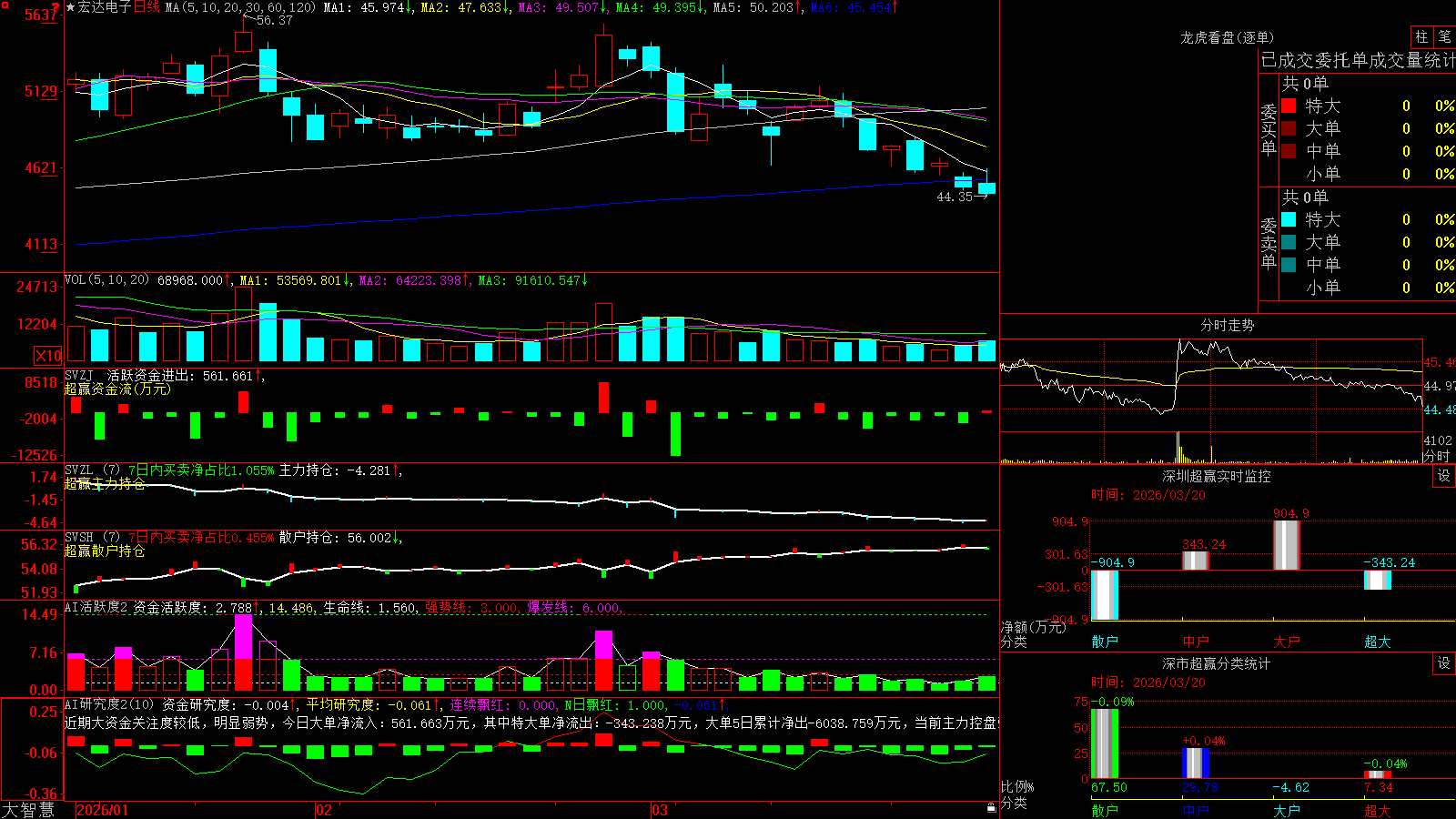
Task: Select the 龙虎看盘(逐单) panel title
Action: 1227,37
